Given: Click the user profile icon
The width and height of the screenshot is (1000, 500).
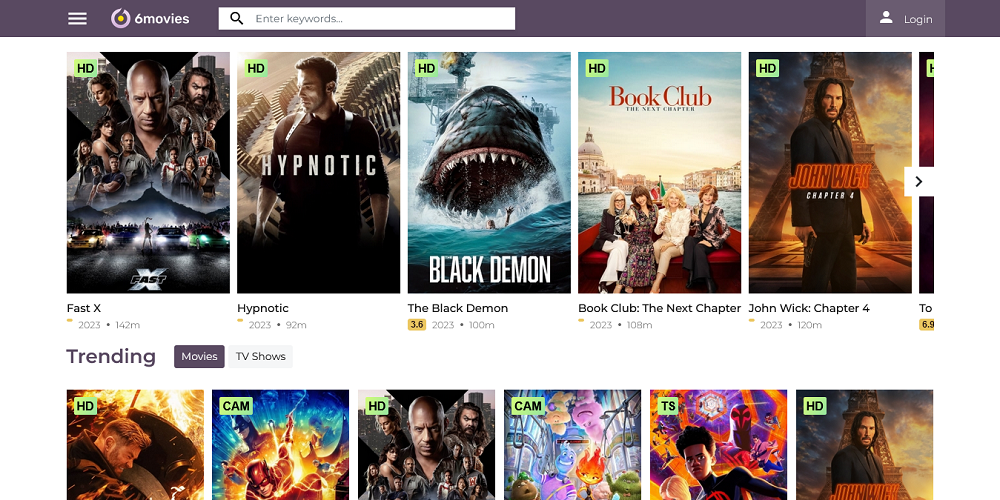Looking at the screenshot, I should pos(886,18).
